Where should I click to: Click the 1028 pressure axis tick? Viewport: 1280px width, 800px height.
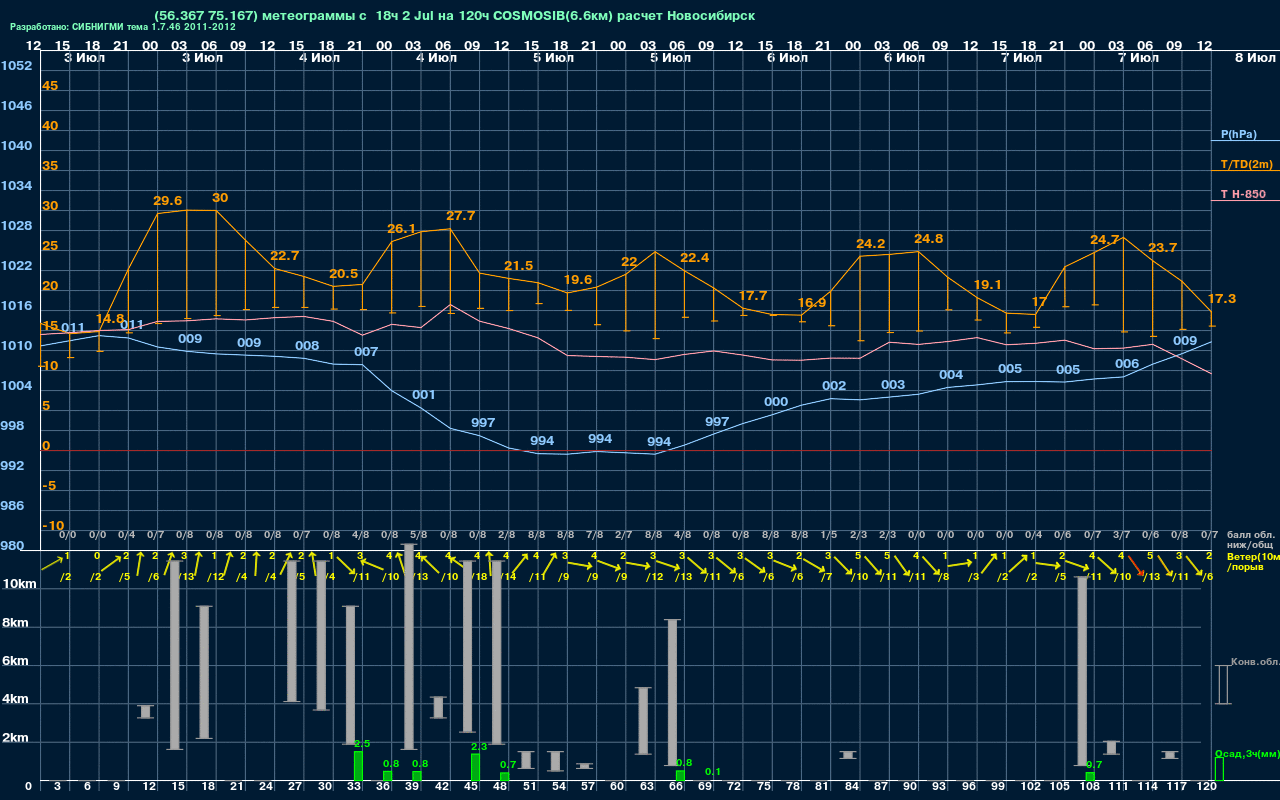pyautogui.click(x=16, y=226)
